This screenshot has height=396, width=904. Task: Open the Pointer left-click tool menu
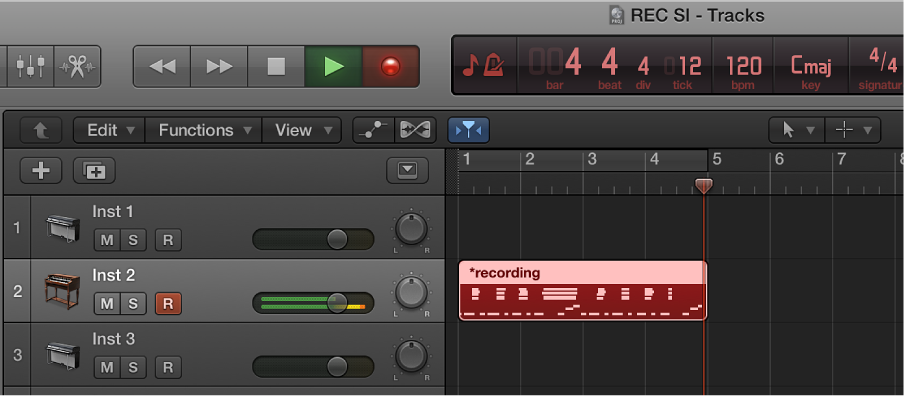click(x=797, y=130)
